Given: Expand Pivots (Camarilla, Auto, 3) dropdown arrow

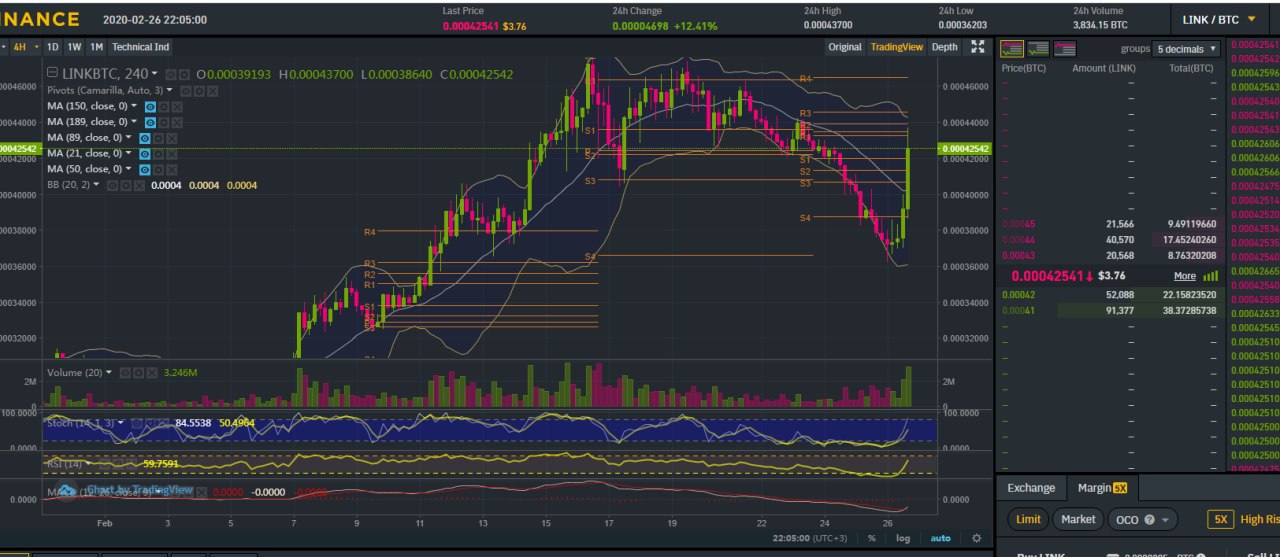Looking at the screenshot, I should [170, 90].
